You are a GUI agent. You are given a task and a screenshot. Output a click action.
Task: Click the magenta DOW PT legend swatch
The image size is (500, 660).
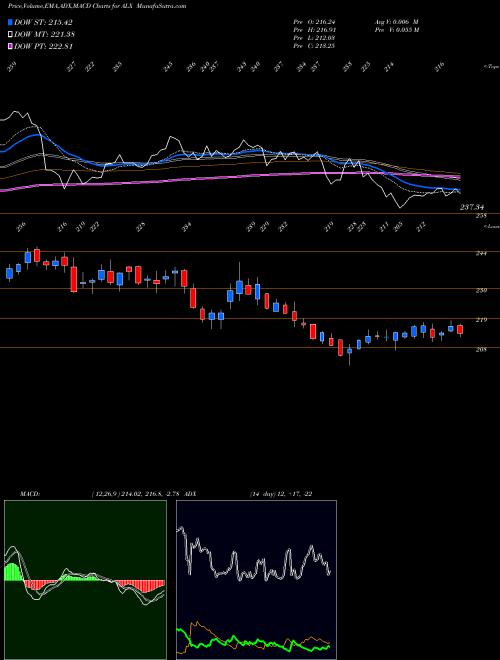pyautogui.click(x=10, y=46)
